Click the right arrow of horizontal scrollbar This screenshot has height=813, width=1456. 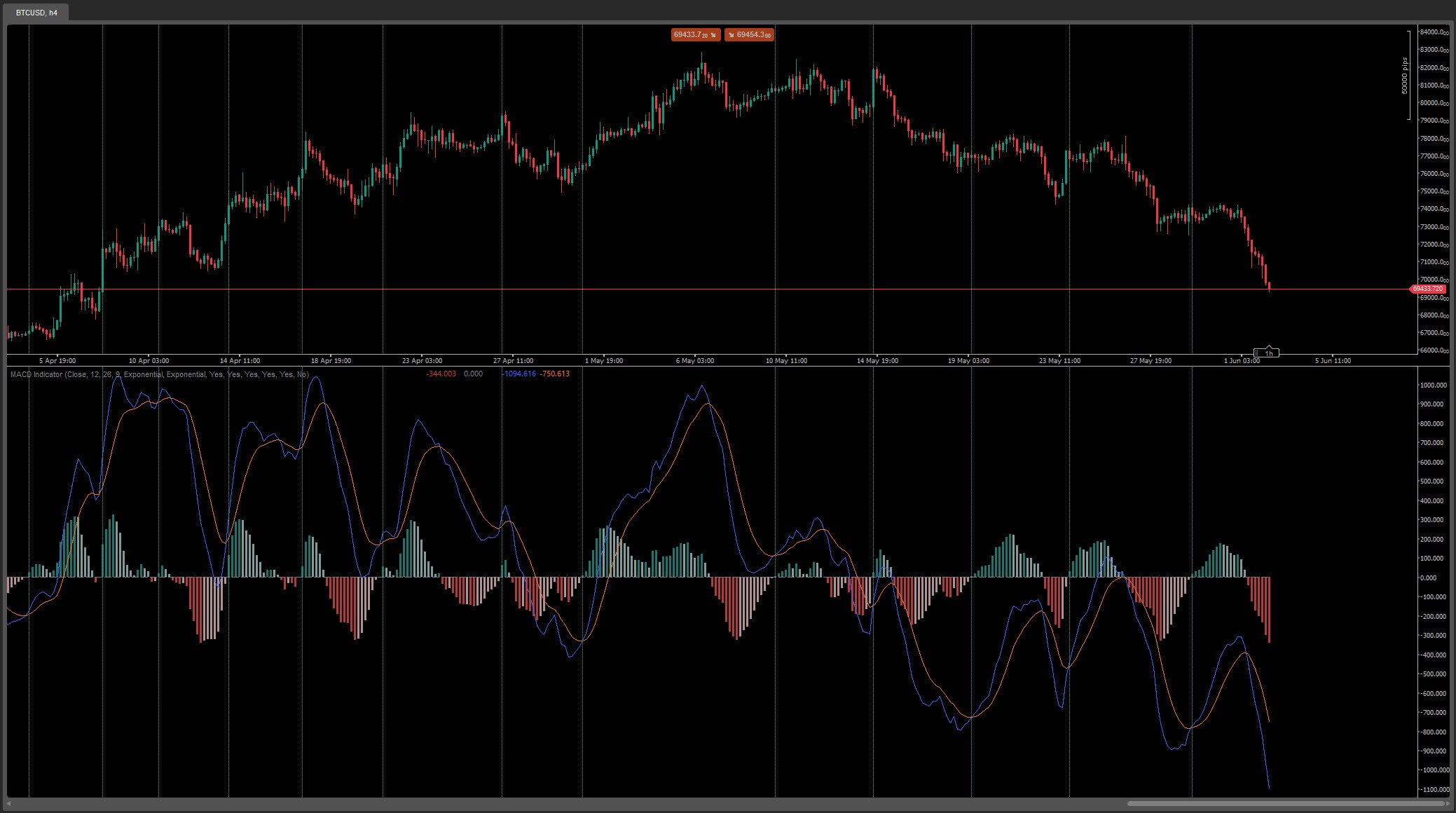(1448, 803)
